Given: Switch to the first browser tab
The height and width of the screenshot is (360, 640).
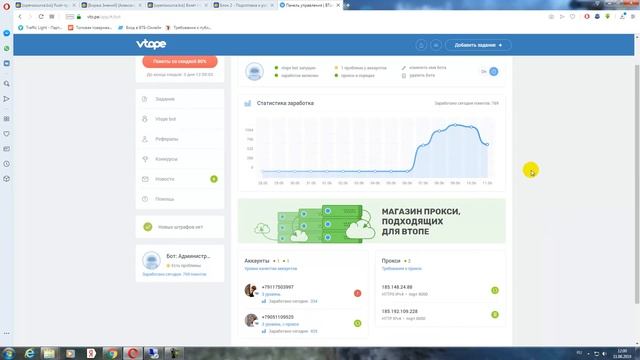Looking at the screenshot, I should click(46, 5).
